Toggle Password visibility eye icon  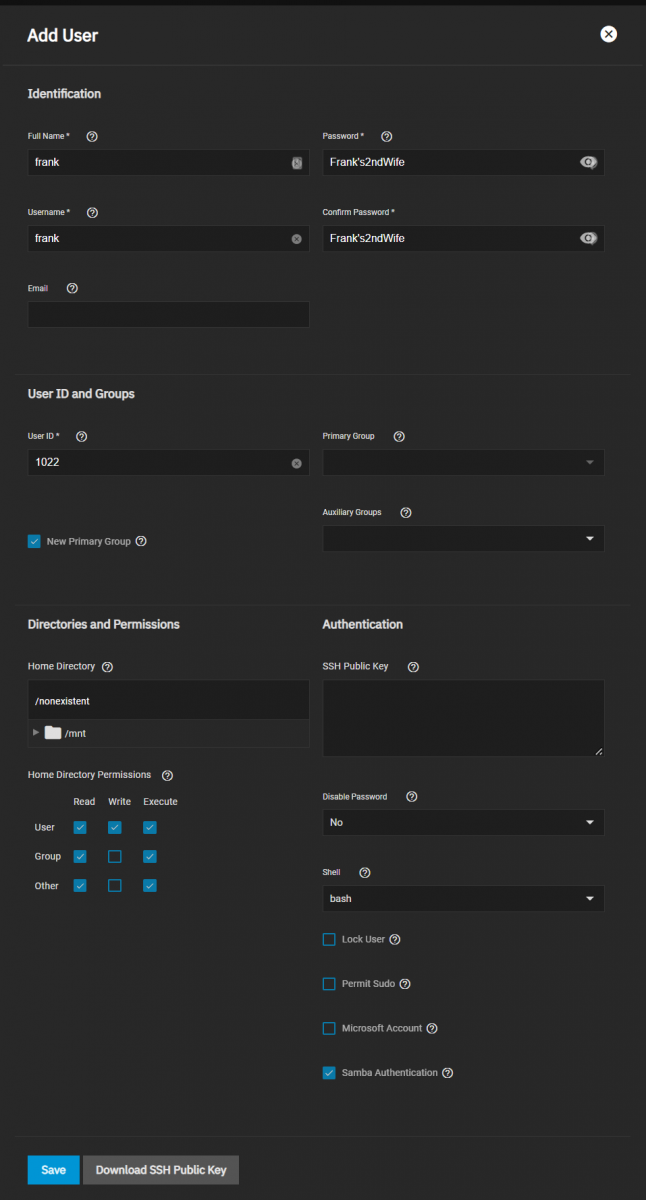588,162
